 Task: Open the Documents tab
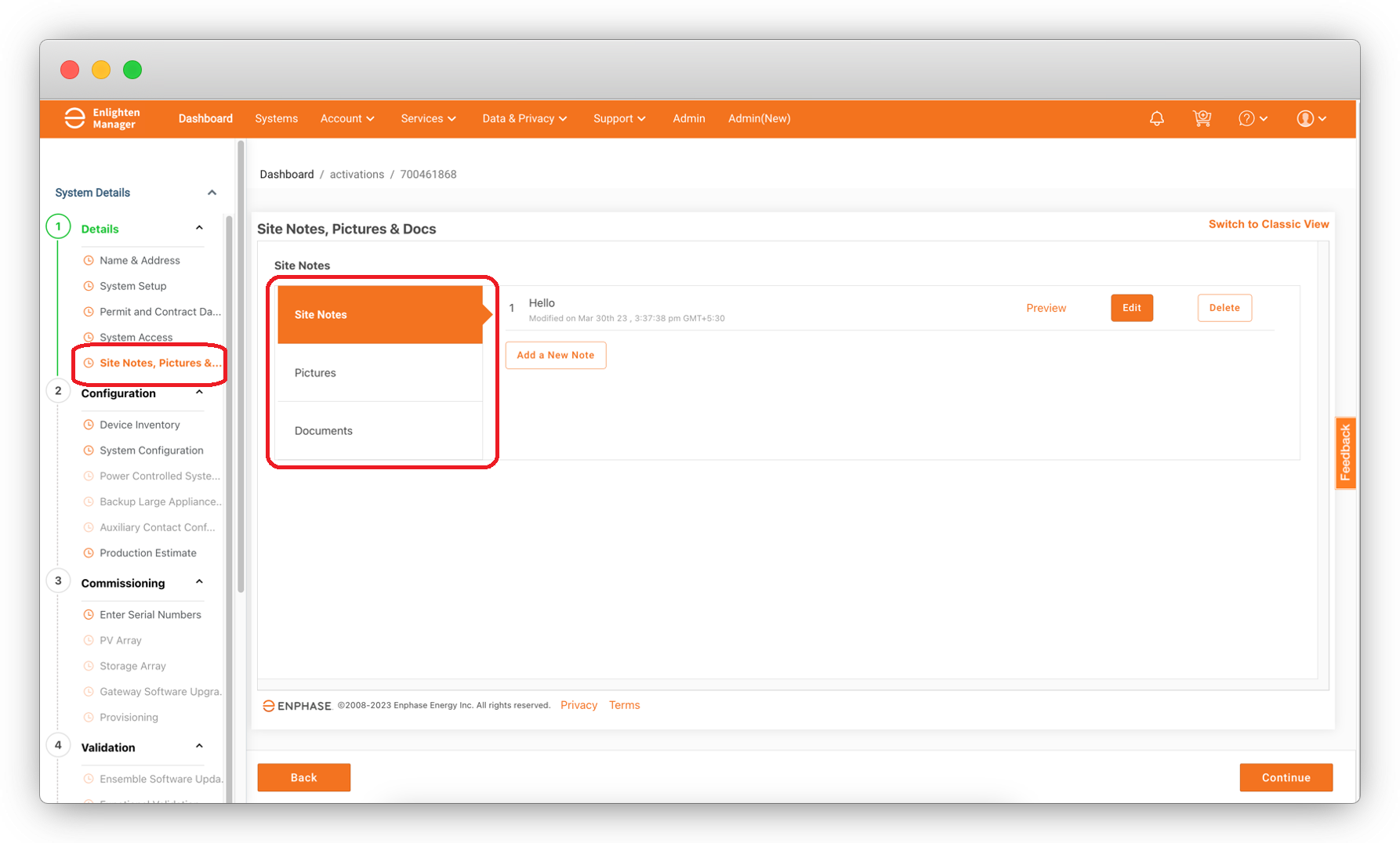tap(323, 430)
